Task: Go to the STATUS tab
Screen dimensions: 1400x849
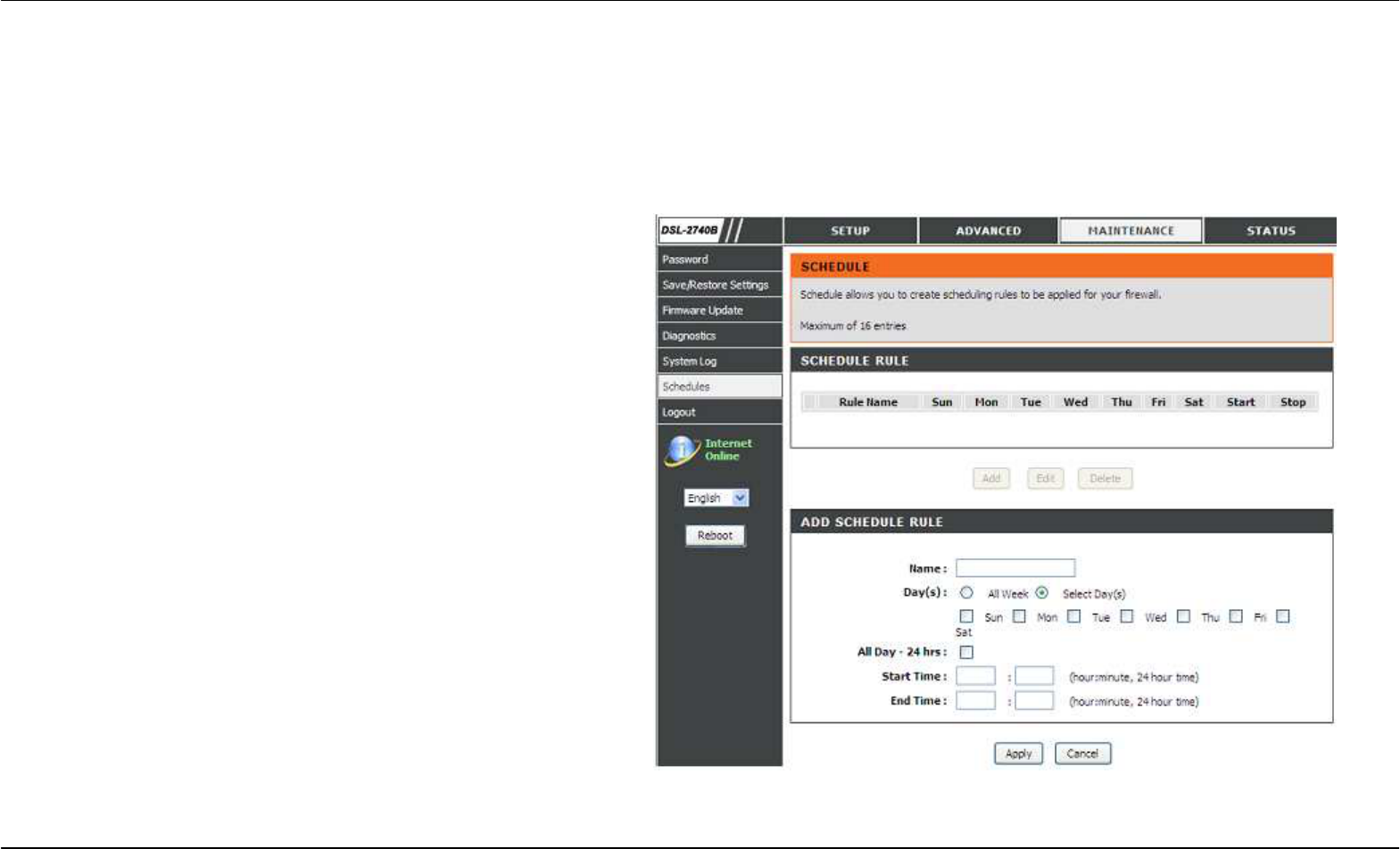Action: point(1271,230)
